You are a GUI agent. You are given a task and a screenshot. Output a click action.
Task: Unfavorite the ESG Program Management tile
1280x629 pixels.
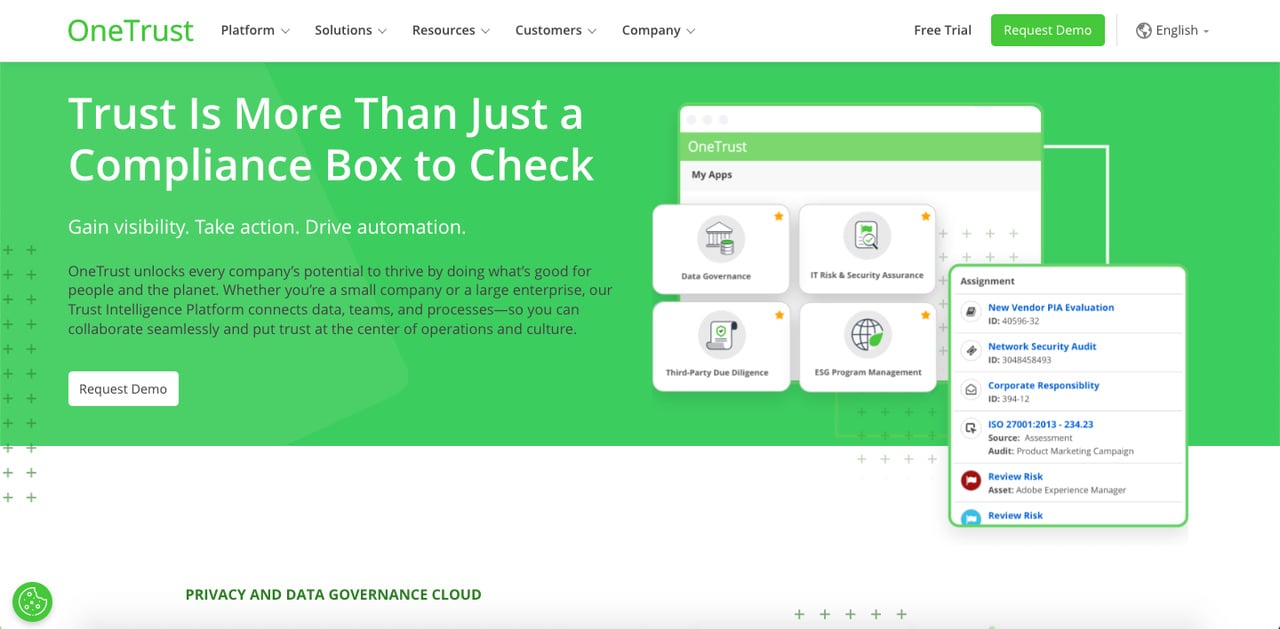point(924,313)
